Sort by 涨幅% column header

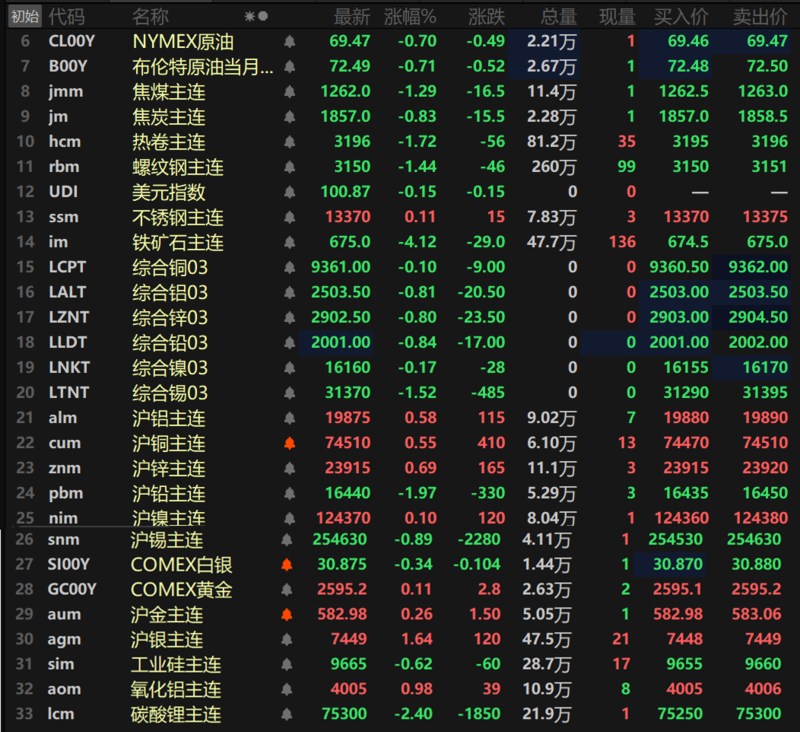[410, 17]
